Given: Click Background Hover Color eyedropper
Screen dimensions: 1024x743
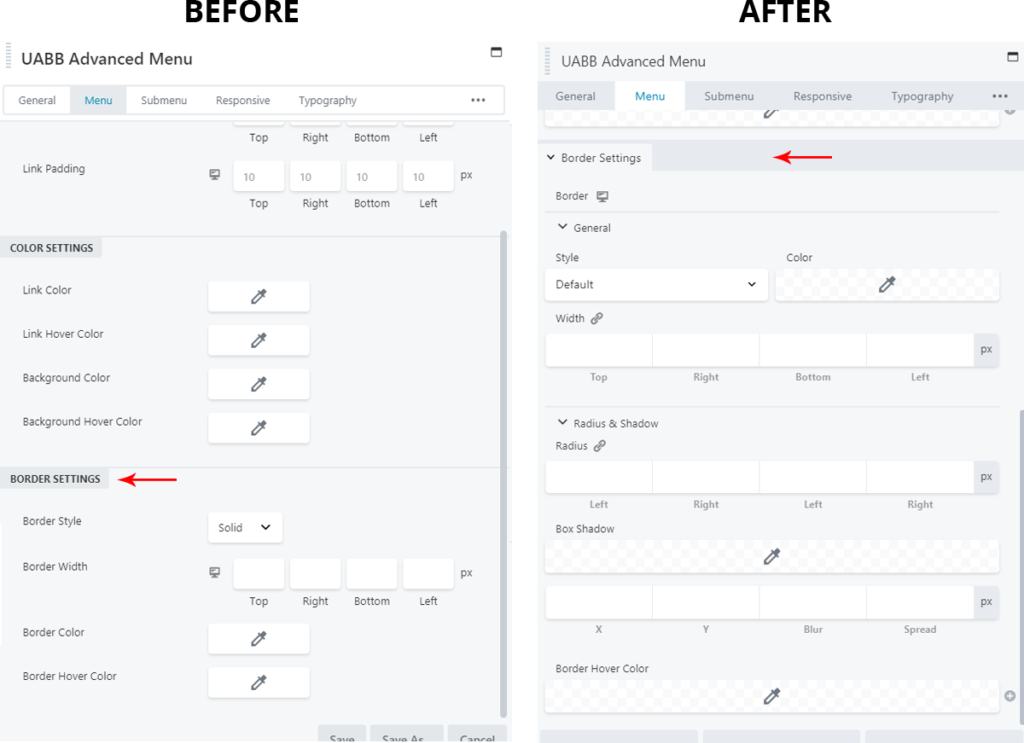Looking at the screenshot, I should coord(258,428).
